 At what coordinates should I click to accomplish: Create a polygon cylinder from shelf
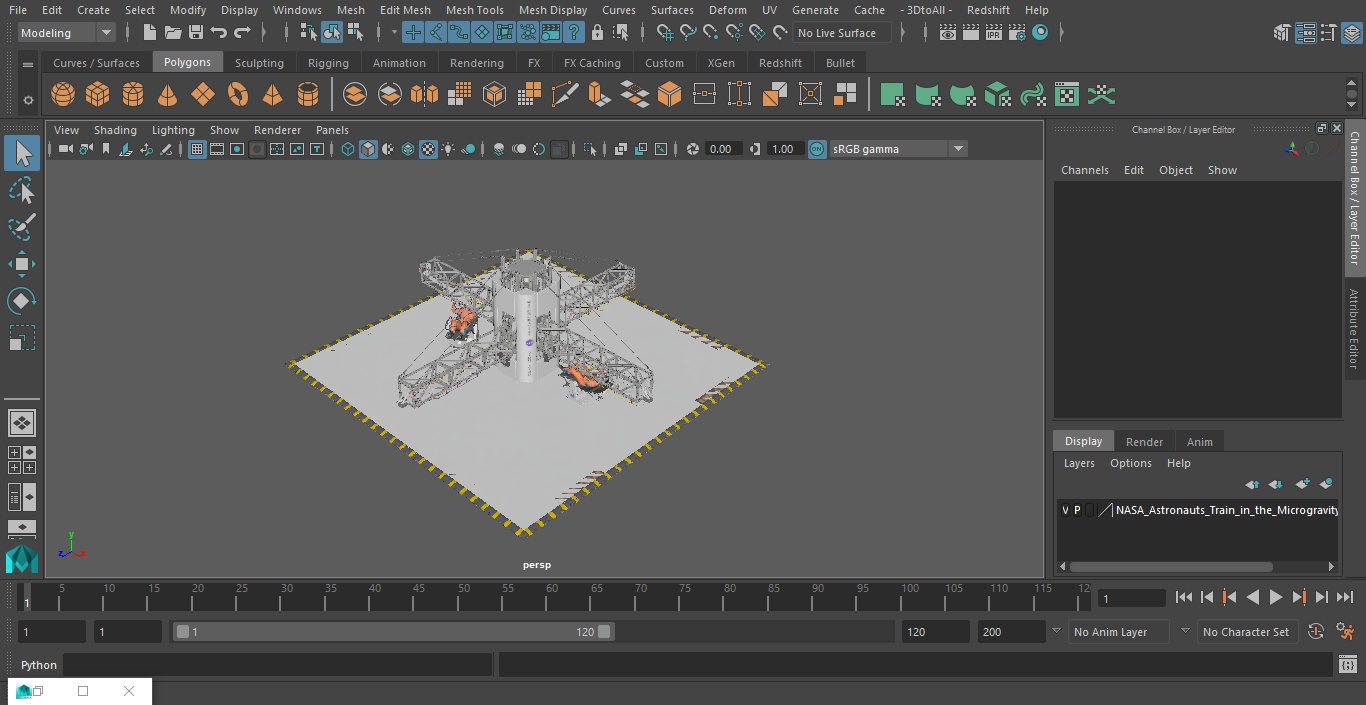pyautogui.click(x=133, y=95)
